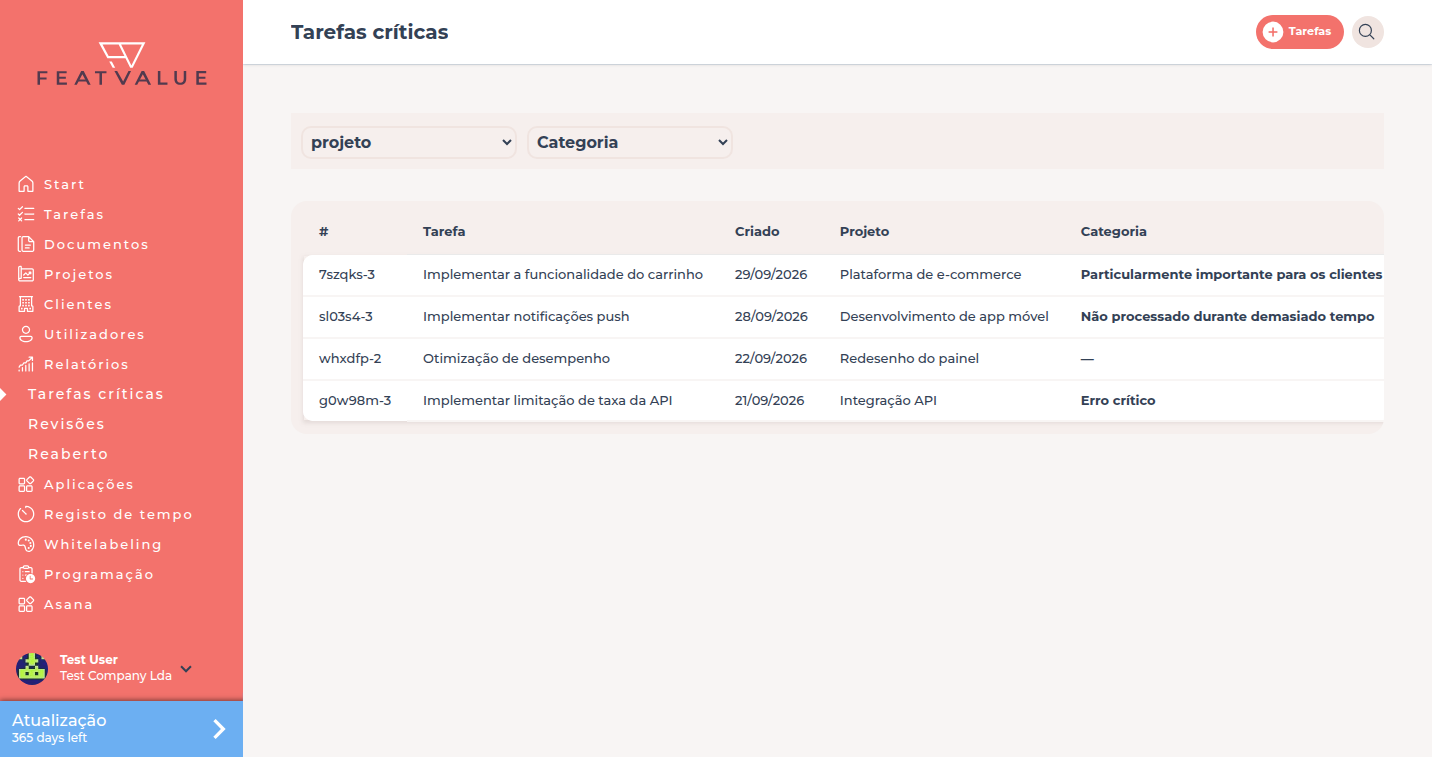Click 'Redesenho do painel' project cell

[x=909, y=358]
